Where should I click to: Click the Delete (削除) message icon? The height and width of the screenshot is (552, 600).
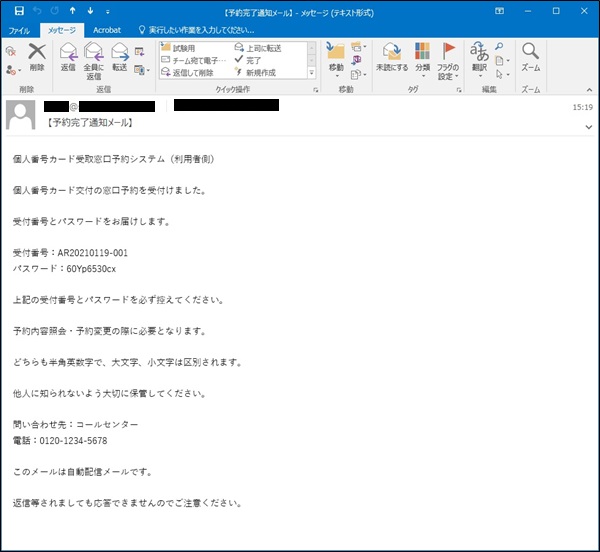pyautogui.click(x=37, y=57)
